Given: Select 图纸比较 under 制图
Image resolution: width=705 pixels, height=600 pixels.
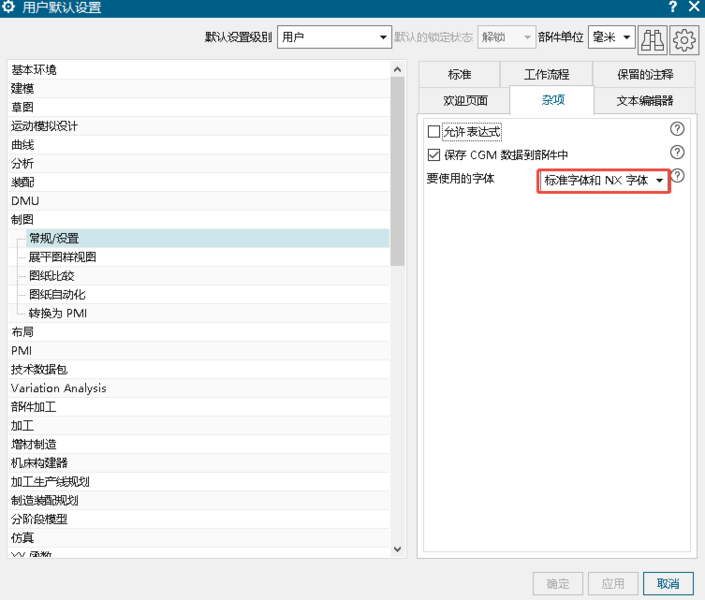Looking at the screenshot, I should coord(208,276).
